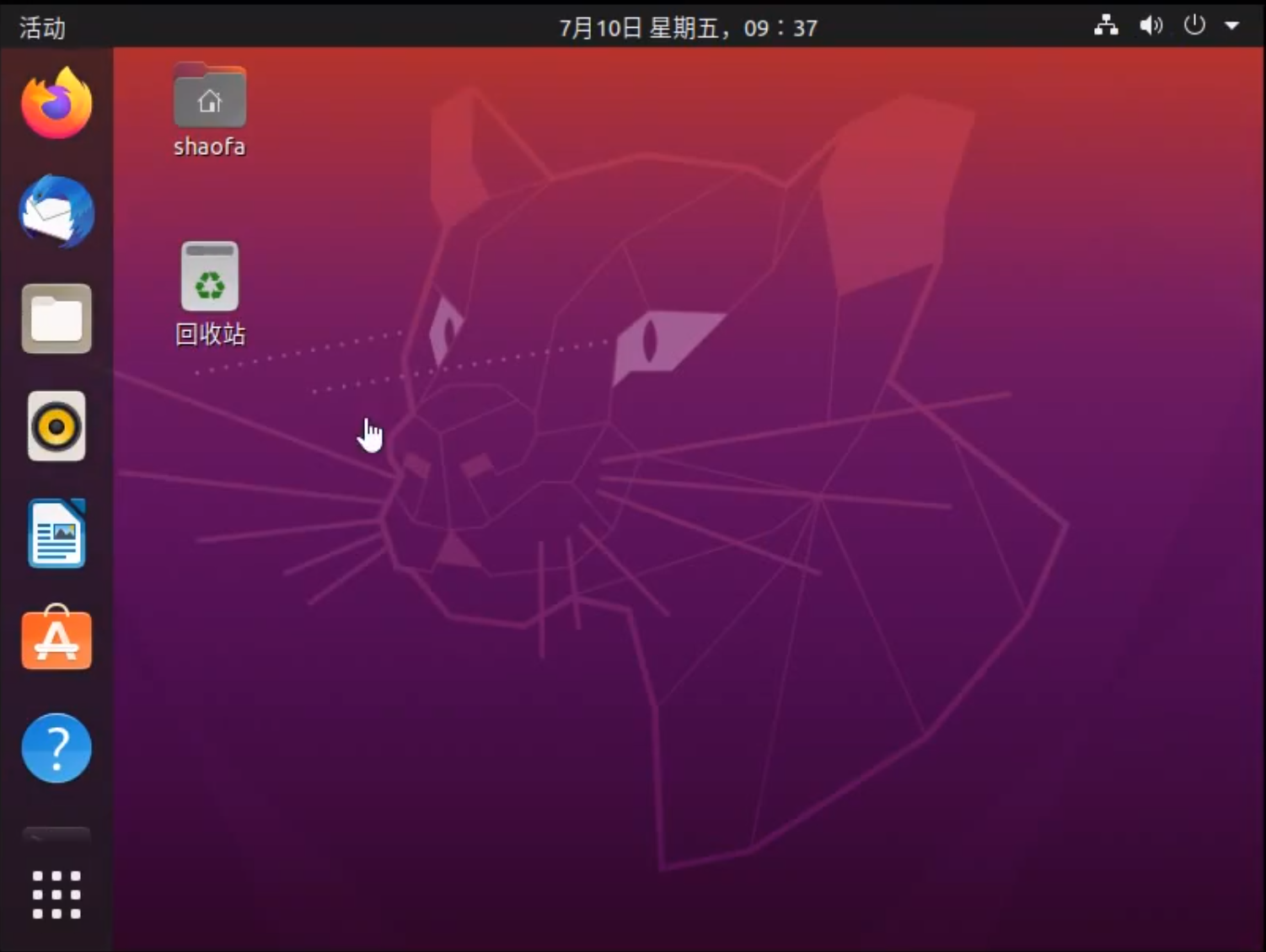The width and height of the screenshot is (1266, 952).
Task: Open the Files file manager
Action: (56, 318)
